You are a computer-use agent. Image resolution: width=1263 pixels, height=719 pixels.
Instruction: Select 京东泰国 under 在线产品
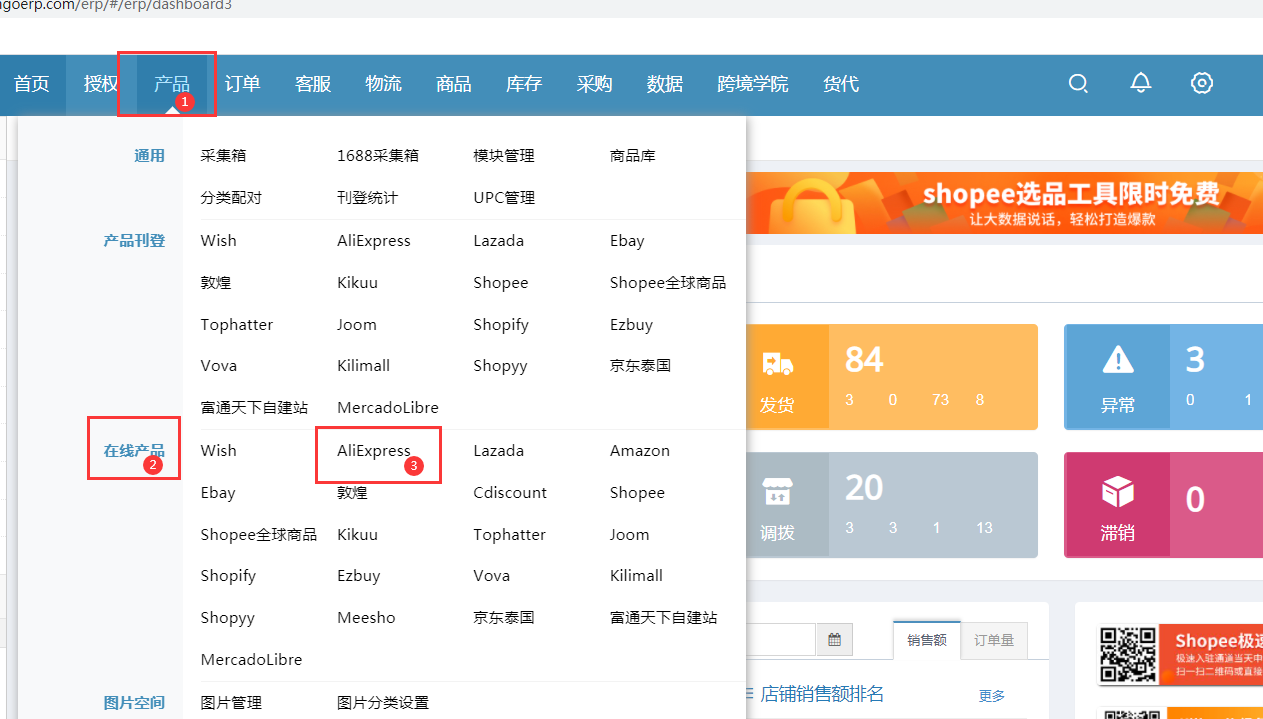(504, 618)
